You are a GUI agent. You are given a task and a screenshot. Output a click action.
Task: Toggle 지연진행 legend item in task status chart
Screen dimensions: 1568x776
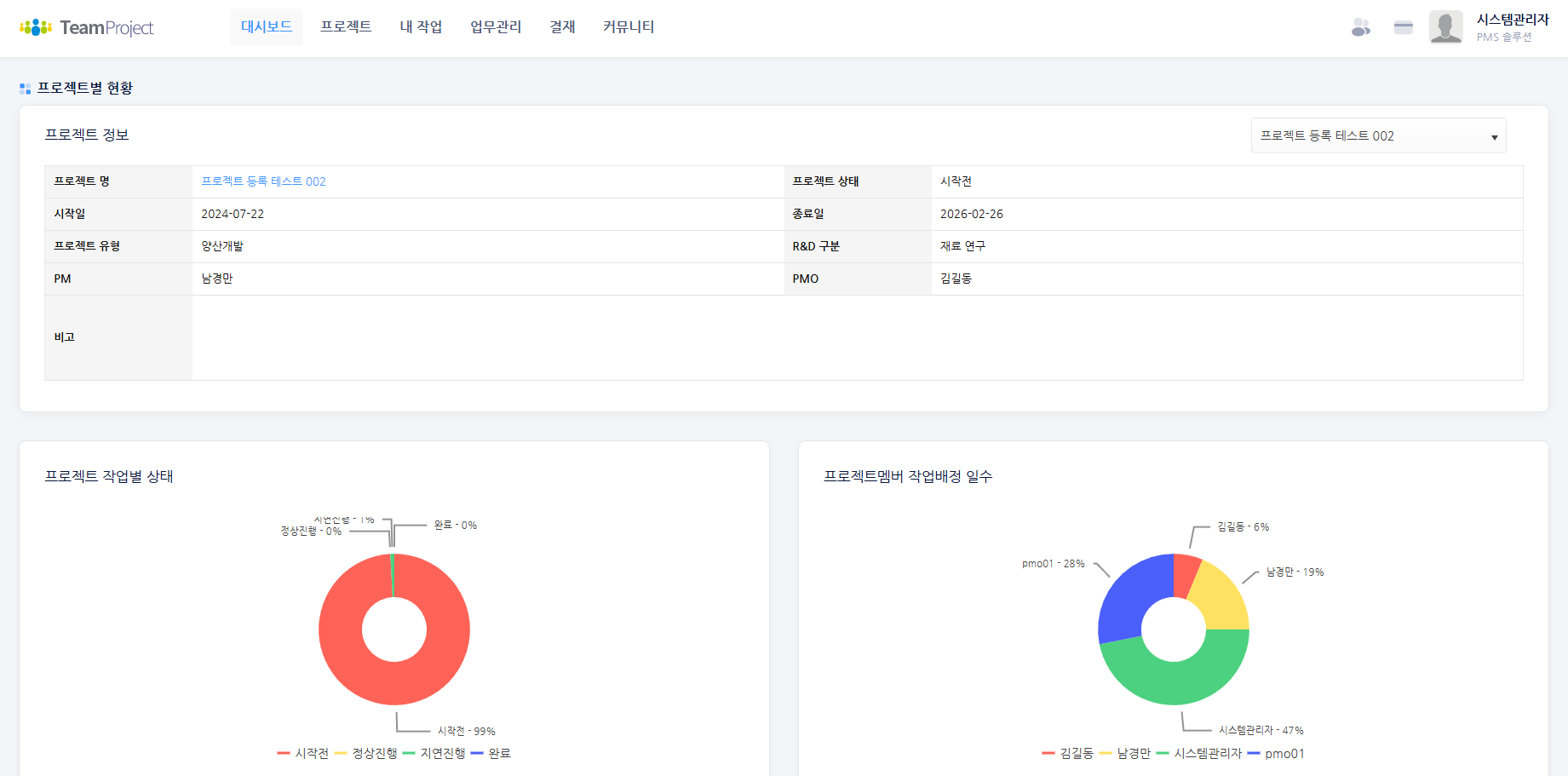tap(434, 753)
